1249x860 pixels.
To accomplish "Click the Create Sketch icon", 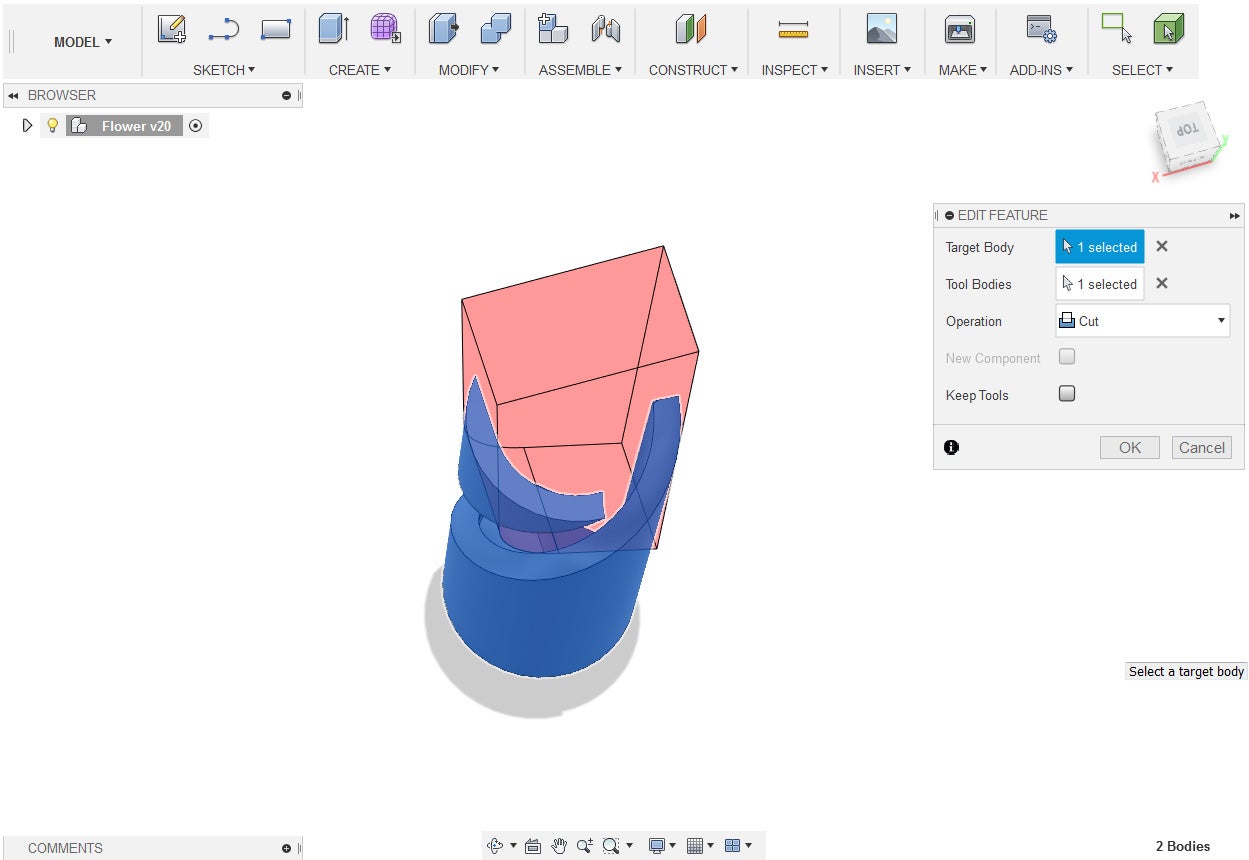I will (x=172, y=30).
